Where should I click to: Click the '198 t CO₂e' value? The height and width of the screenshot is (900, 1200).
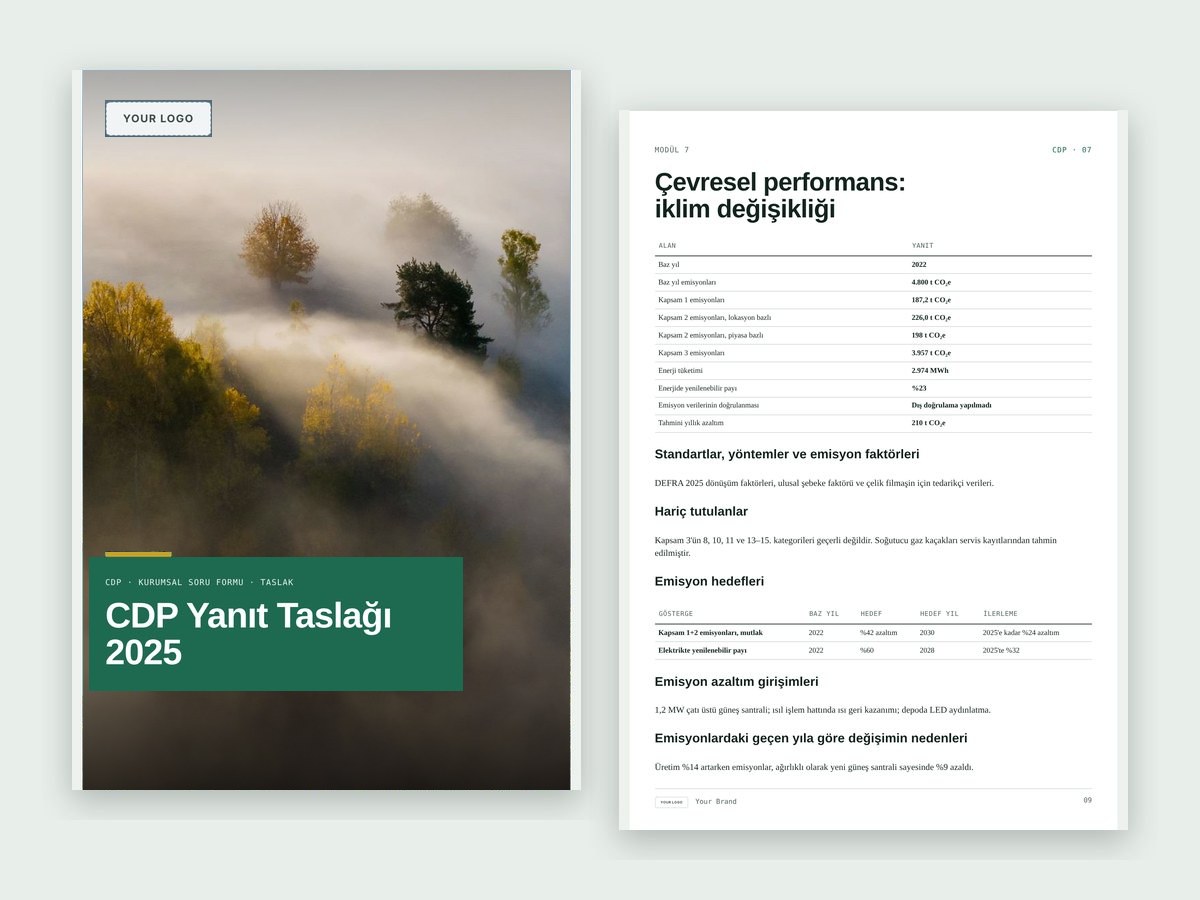click(928, 336)
